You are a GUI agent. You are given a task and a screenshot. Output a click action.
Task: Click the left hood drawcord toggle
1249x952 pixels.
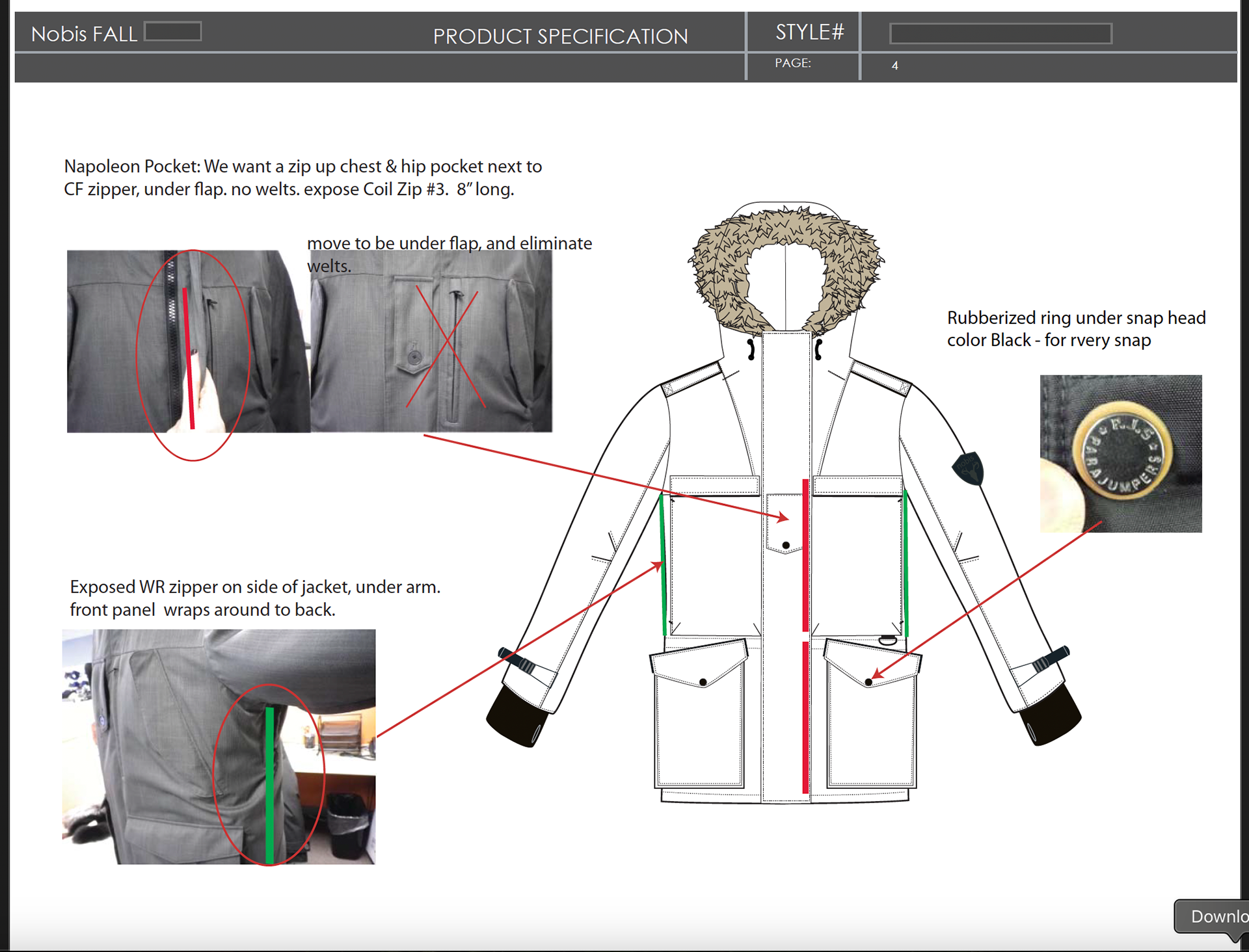[751, 349]
